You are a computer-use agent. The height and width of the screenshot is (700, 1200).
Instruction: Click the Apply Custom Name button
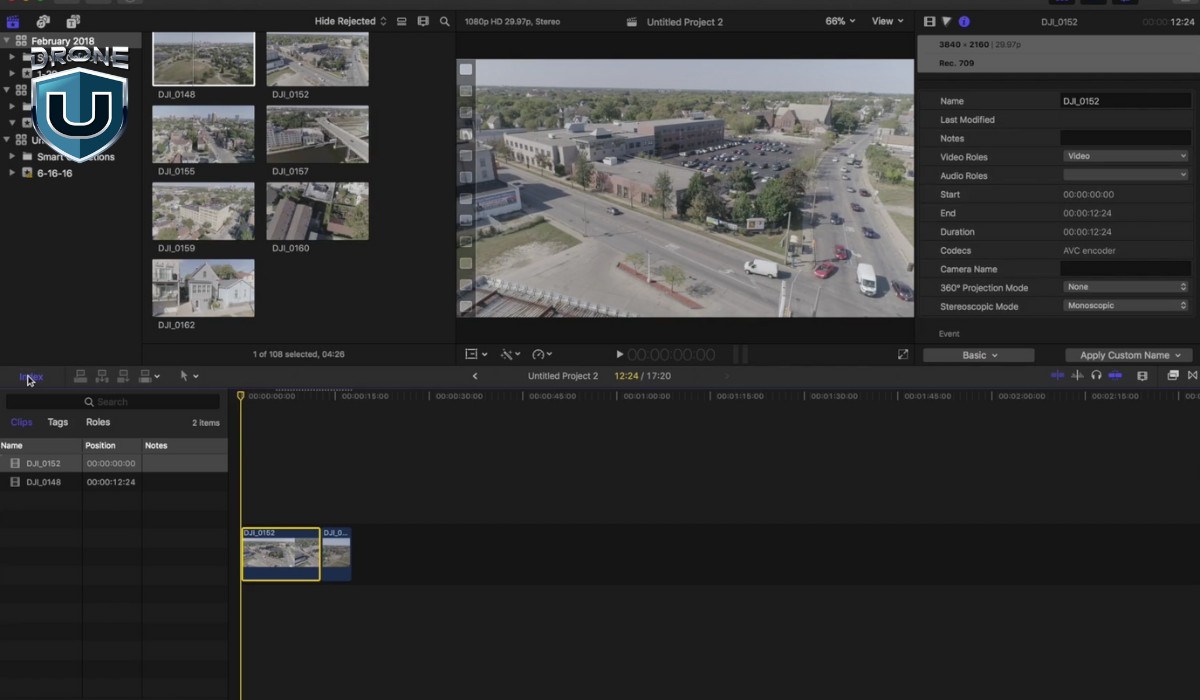1129,355
